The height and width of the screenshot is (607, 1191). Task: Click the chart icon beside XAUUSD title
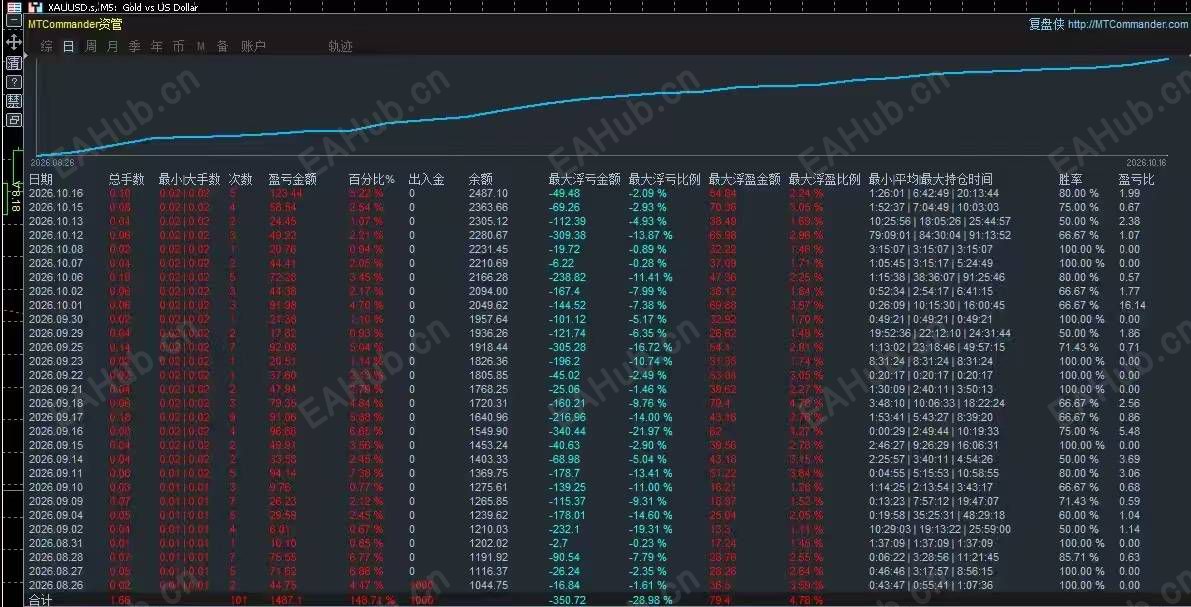35,7
